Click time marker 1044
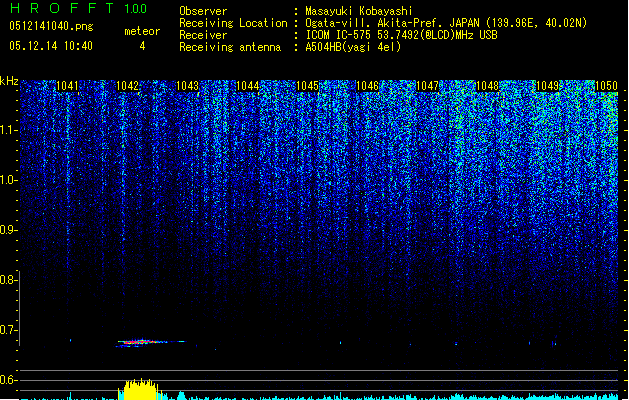This screenshot has width=629, height=400. click(x=248, y=86)
